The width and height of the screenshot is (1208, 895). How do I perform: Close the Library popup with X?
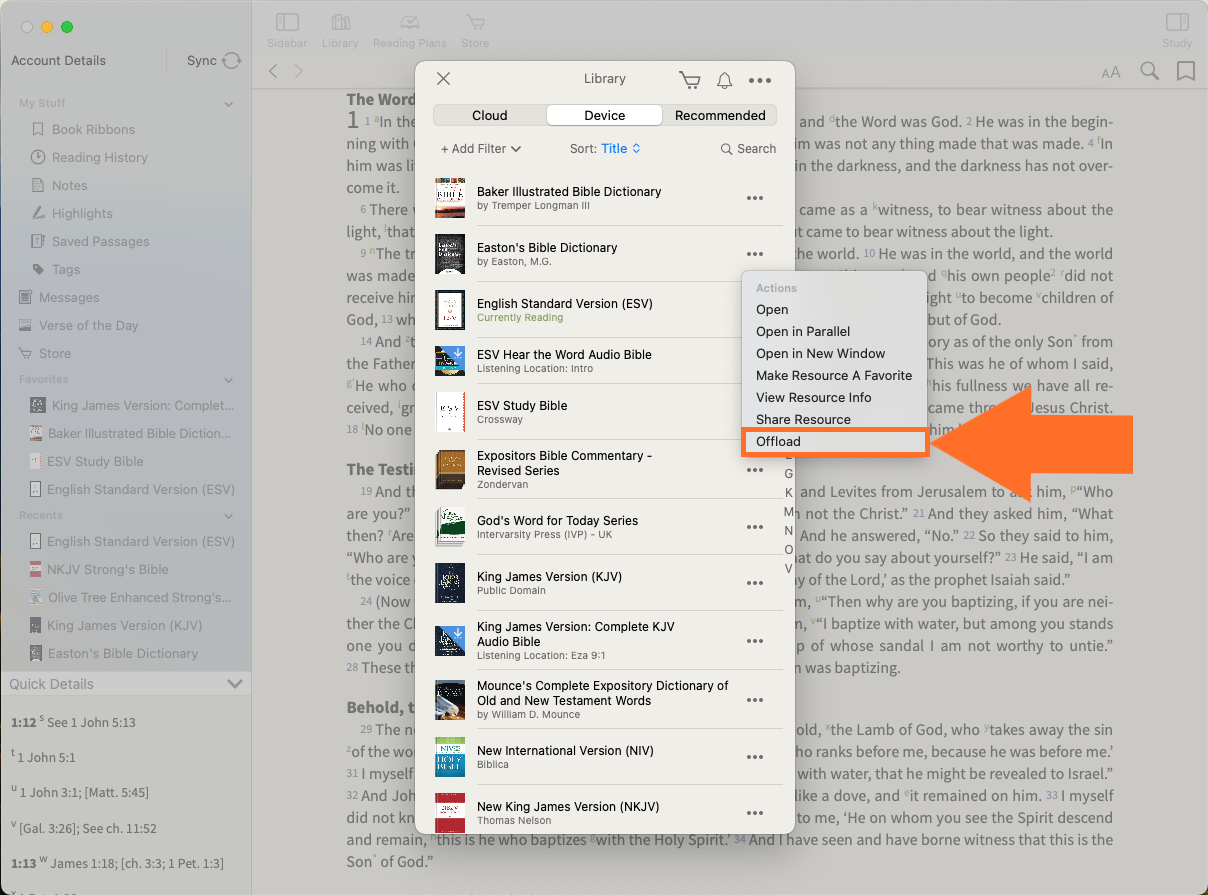(444, 79)
